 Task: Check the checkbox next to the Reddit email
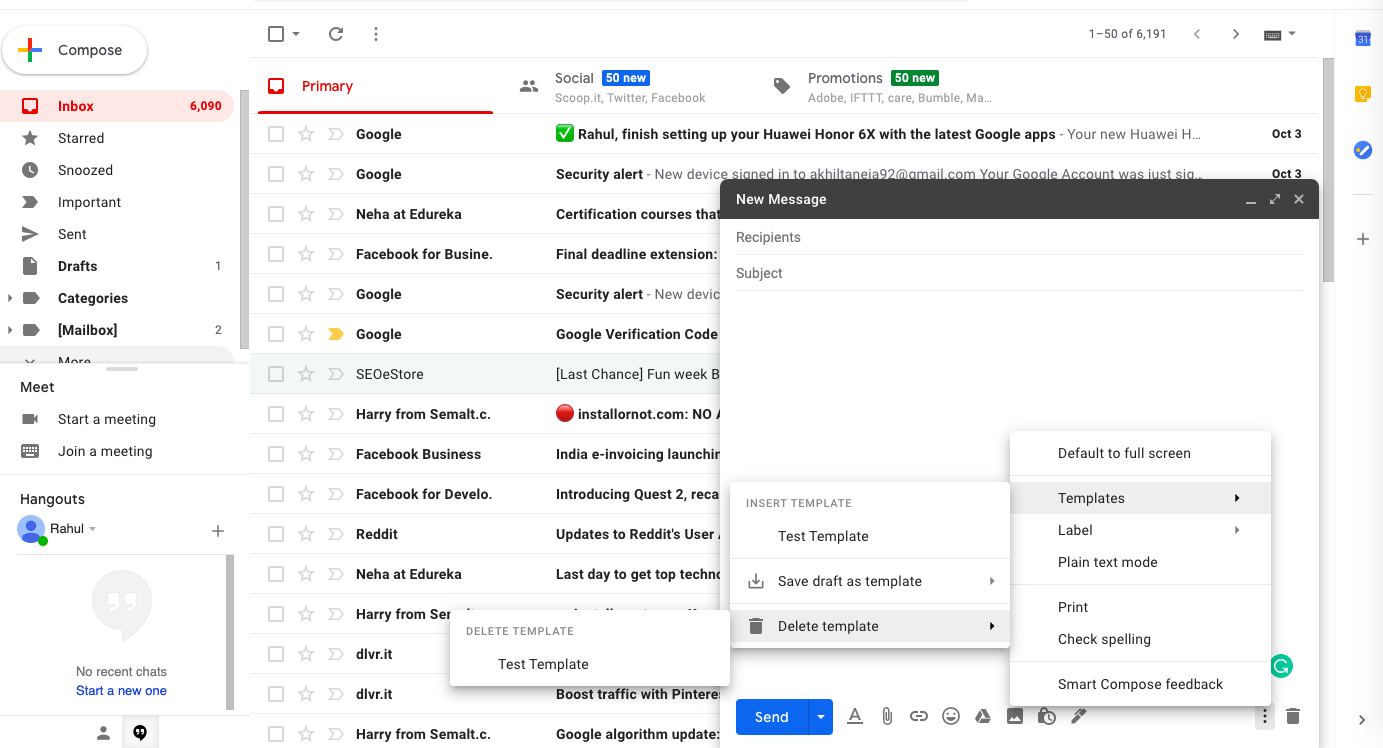pyautogui.click(x=276, y=533)
